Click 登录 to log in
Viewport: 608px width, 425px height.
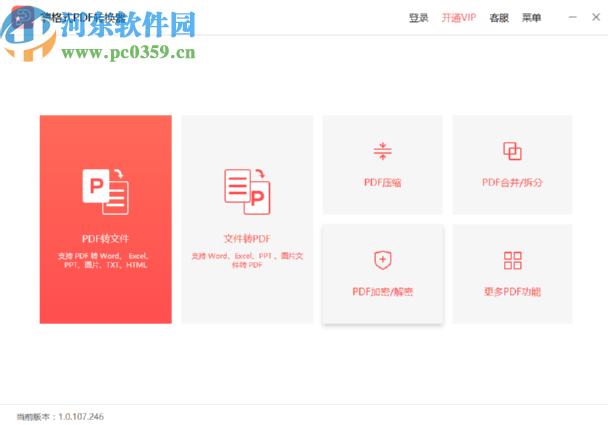click(x=418, y=18)
